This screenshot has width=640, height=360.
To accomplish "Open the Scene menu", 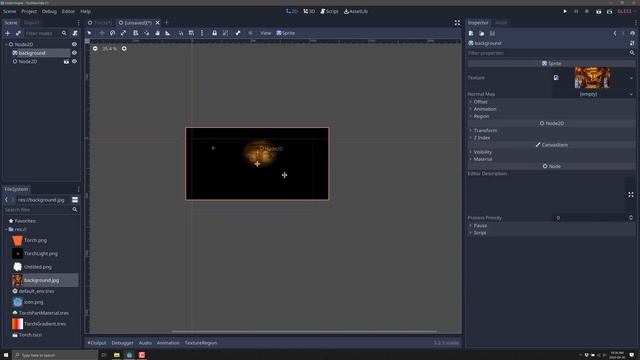I will (x=9, y=11).
